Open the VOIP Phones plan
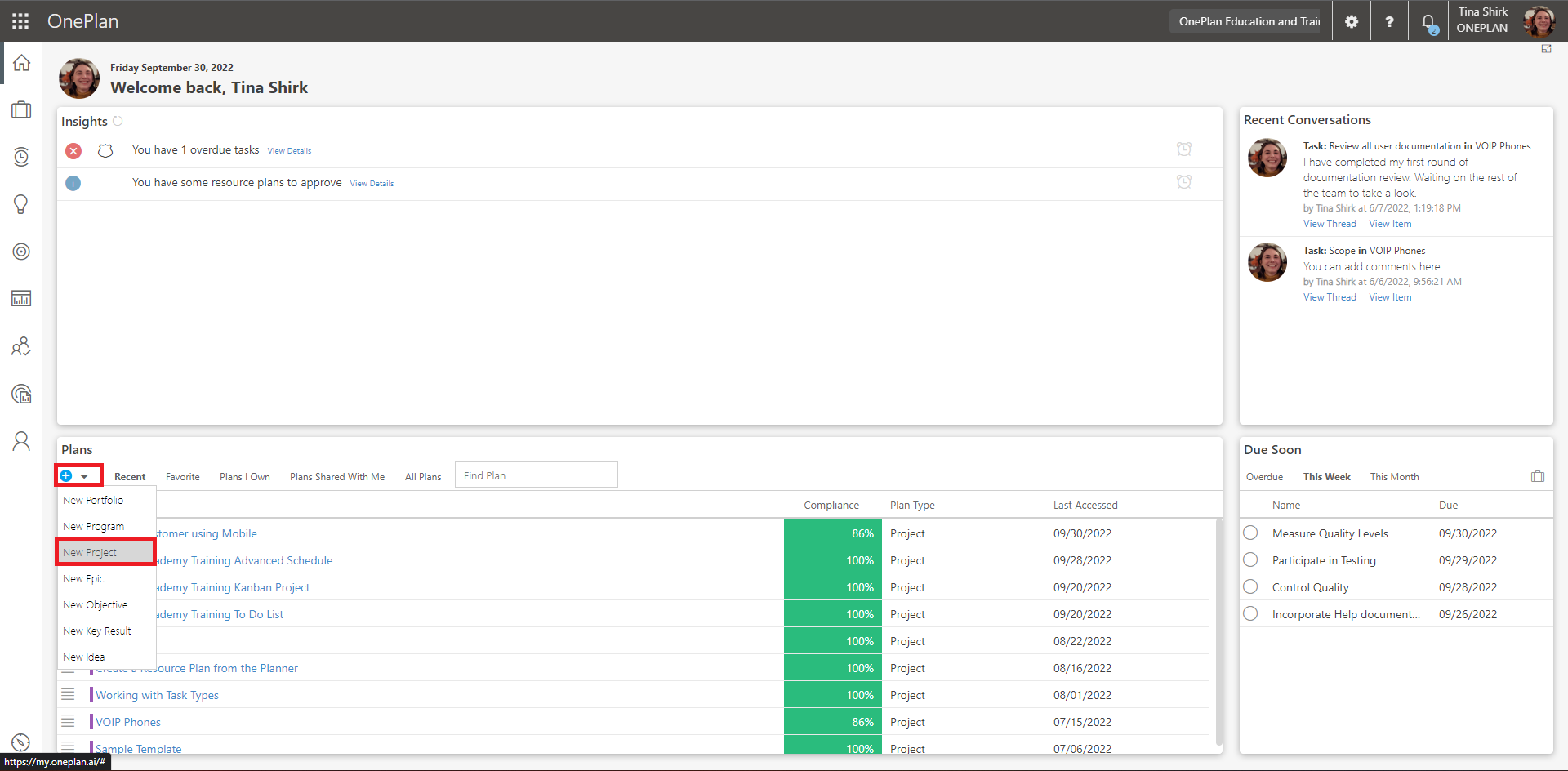The height and width of the screenshot is (771, 1568). [x=128, y=722]
